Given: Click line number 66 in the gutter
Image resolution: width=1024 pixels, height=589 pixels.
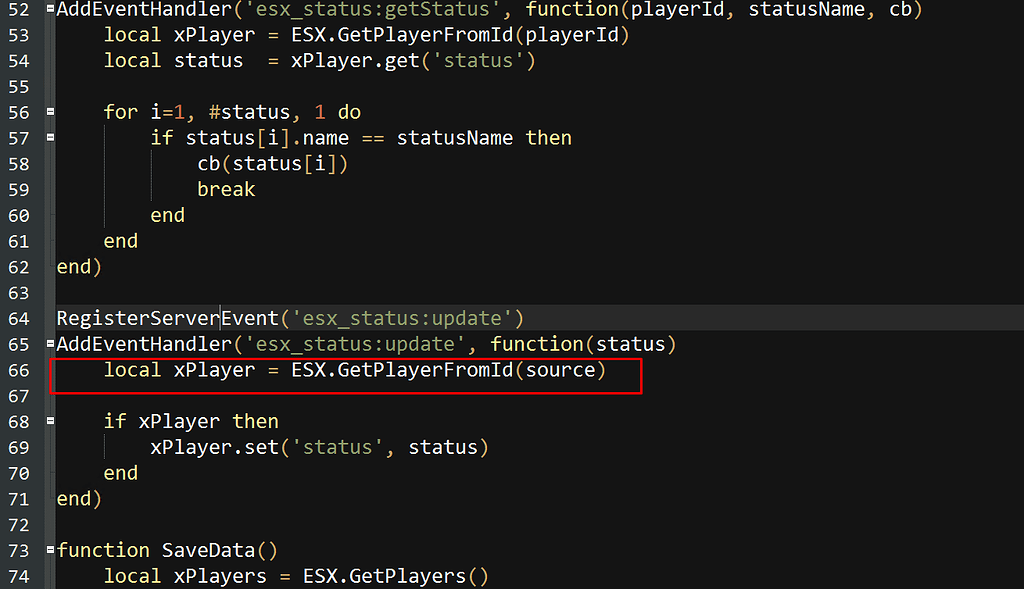Looking at the screenshot, I should (x=18, y=369).
